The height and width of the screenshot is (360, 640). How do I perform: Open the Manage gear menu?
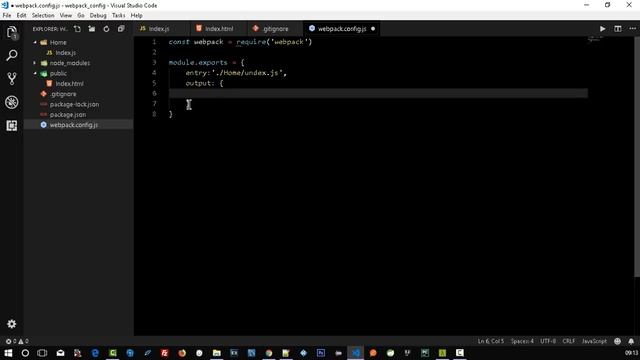[12, 324]
